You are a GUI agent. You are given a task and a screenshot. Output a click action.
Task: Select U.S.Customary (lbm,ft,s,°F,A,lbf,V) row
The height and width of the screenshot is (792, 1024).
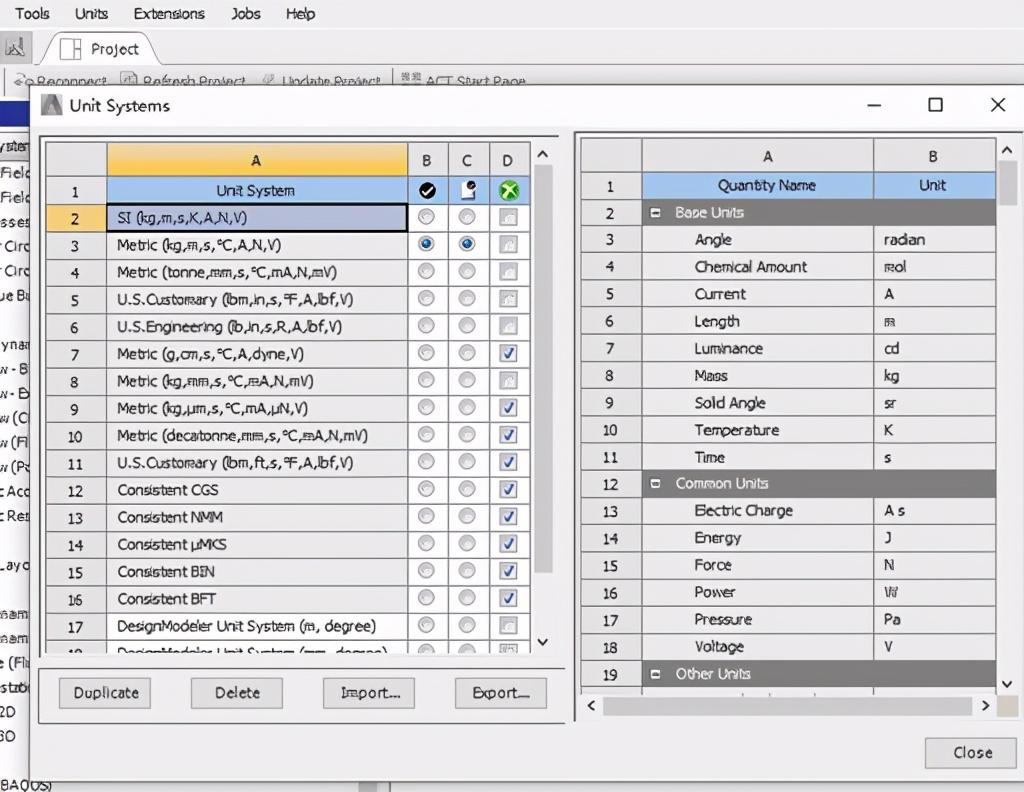257,463
